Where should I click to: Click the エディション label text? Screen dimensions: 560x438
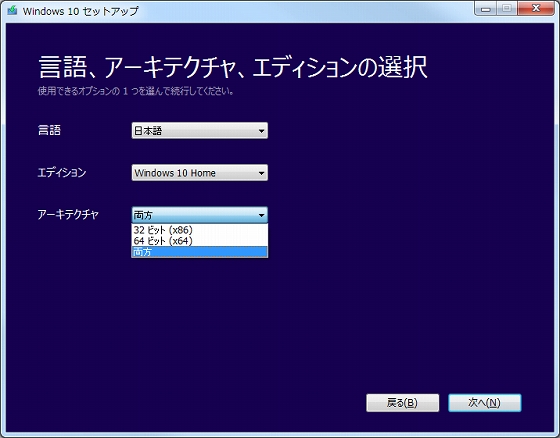[62, 173]
